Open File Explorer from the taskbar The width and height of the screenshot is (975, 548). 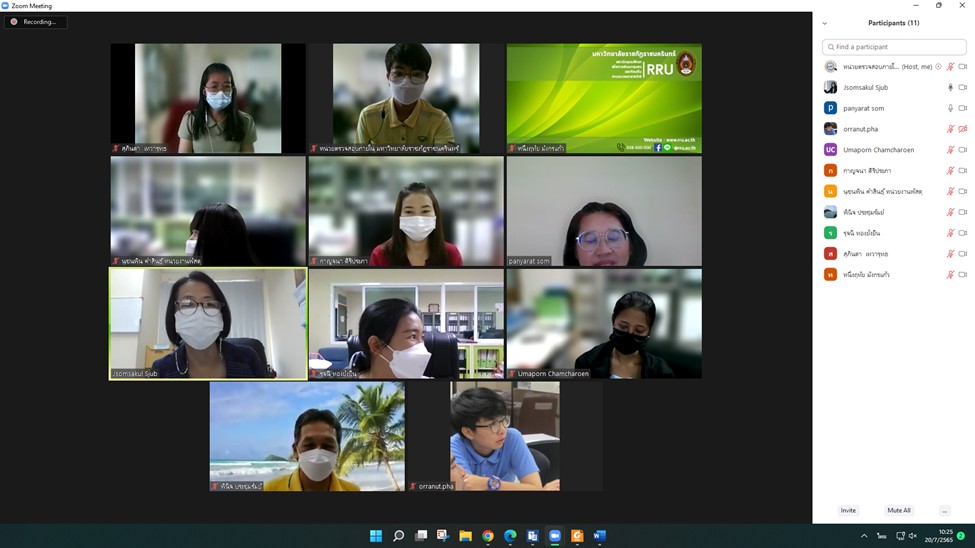point(465,536)
